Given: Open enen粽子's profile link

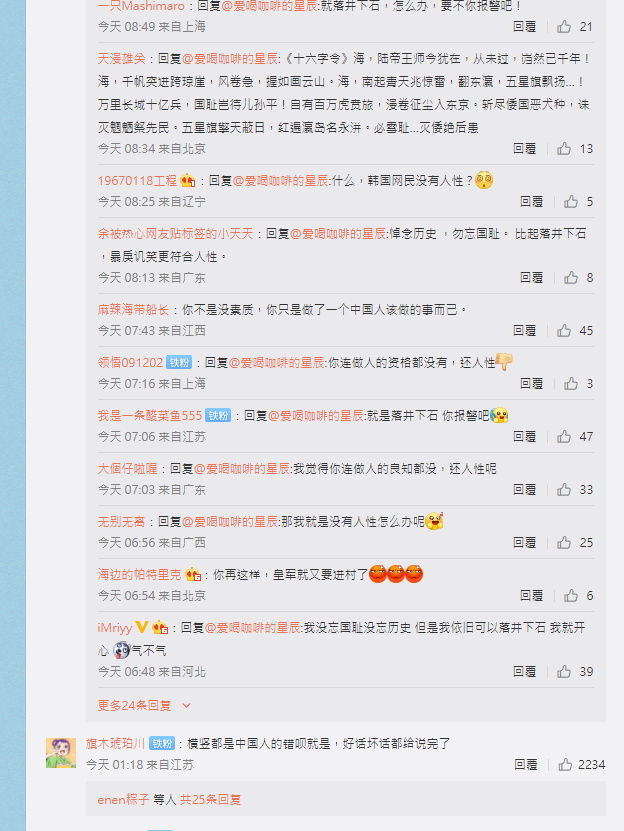Looking at the screenshot, I should click(x=123, y=800).
